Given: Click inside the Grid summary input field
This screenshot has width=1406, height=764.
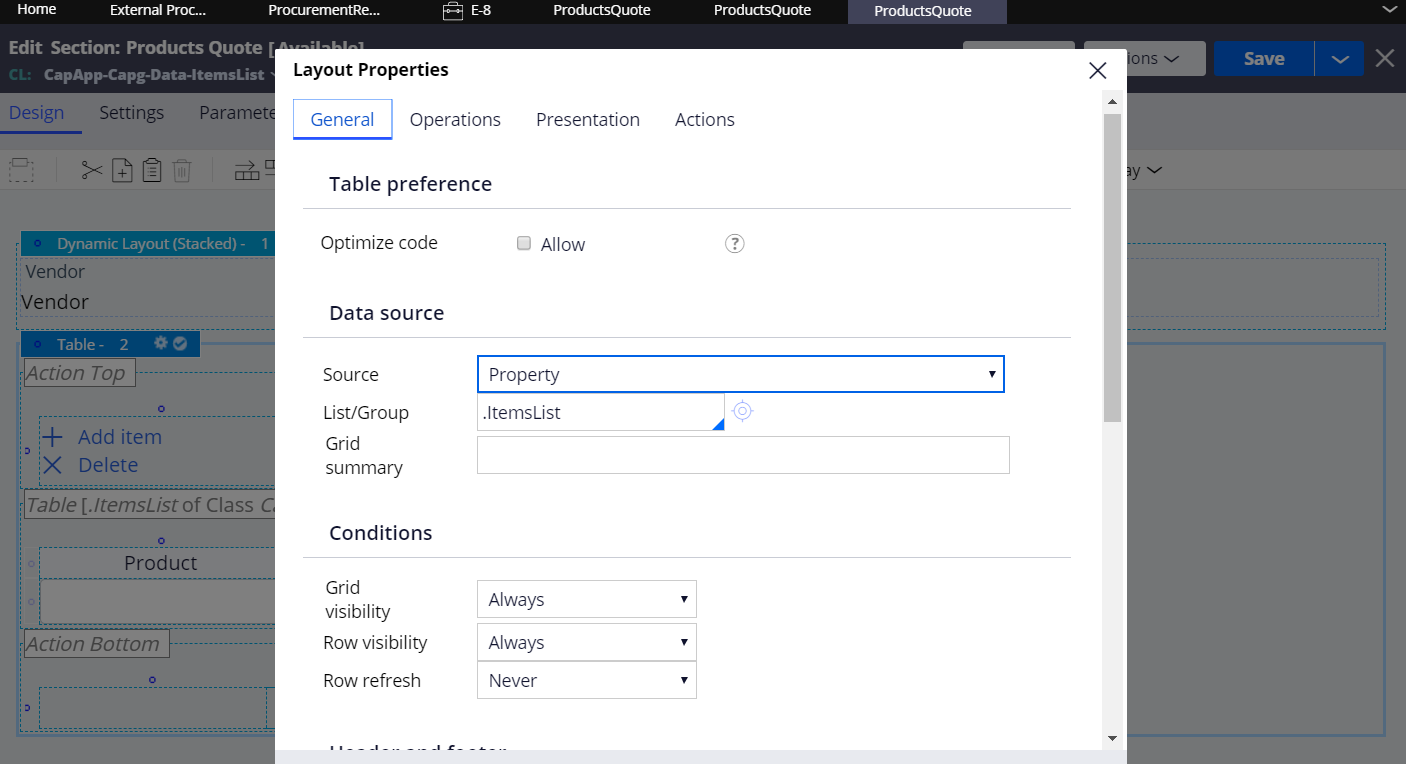Looking at the screenshot, I should click(743, 455).
